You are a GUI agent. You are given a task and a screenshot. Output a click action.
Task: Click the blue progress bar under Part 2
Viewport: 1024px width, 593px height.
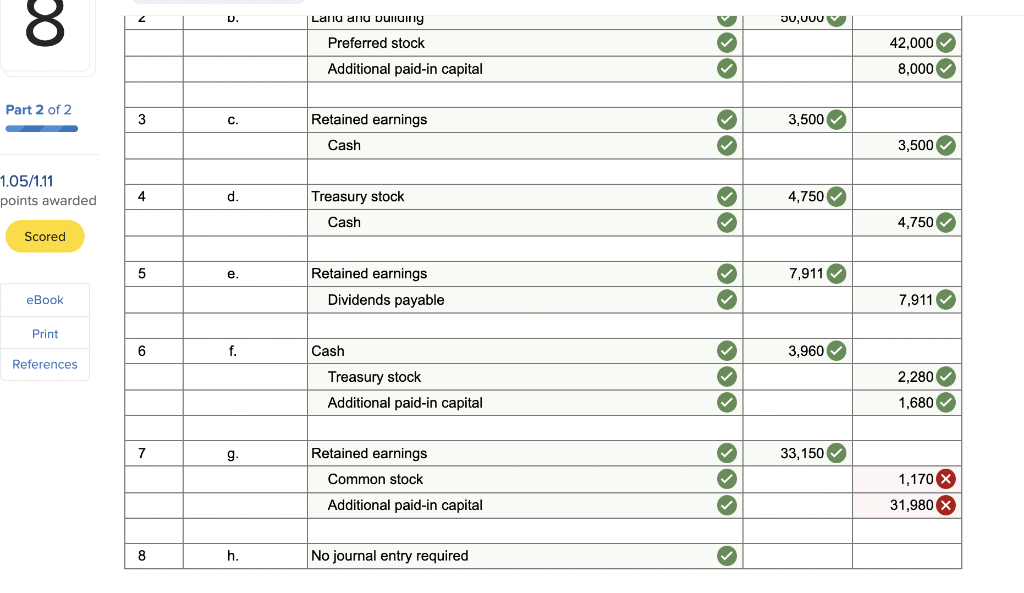pos(41,128)
